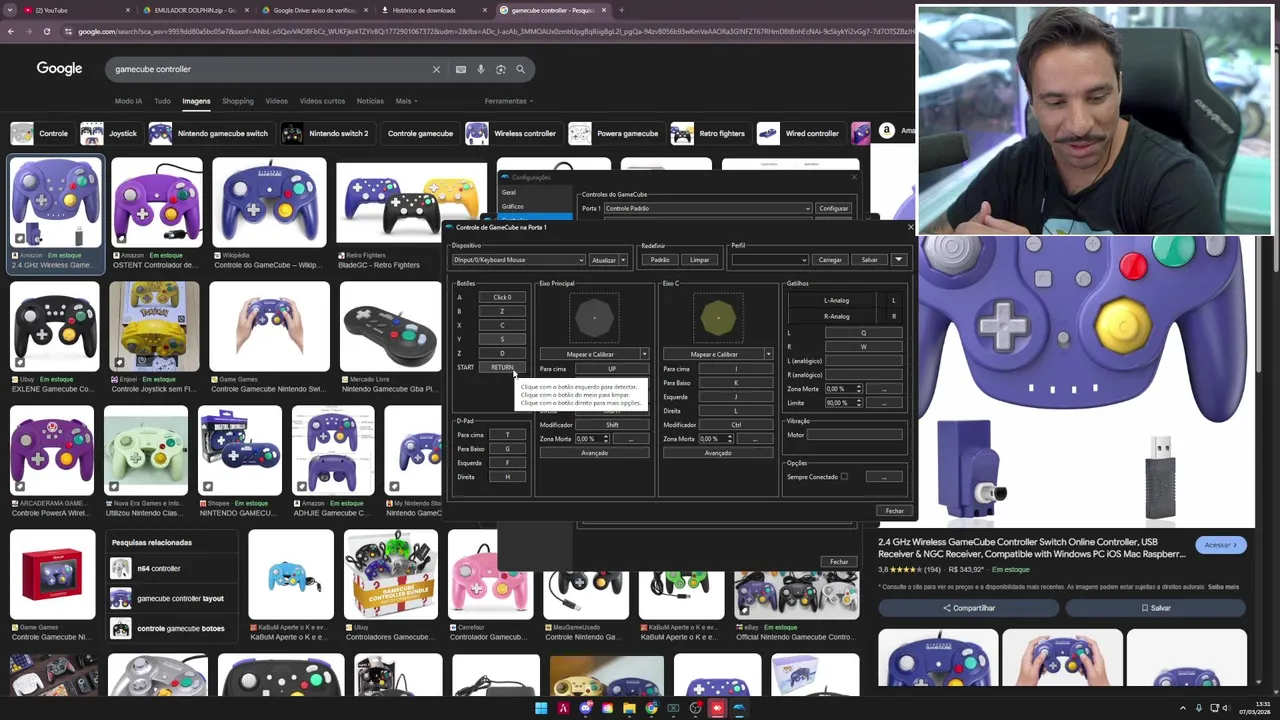This screenshot has height=720, width=1280.
Task: Click related search n64 controller
Action: (x=173, y=569)
